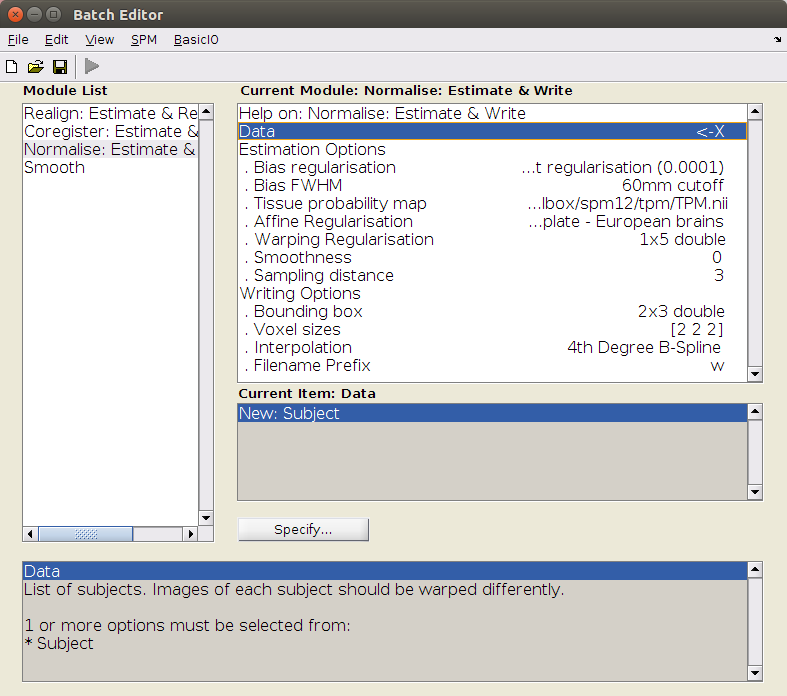Click help panel scroll down arrow
The height and width of the screenshot is (696, 787).
[755, 673]
